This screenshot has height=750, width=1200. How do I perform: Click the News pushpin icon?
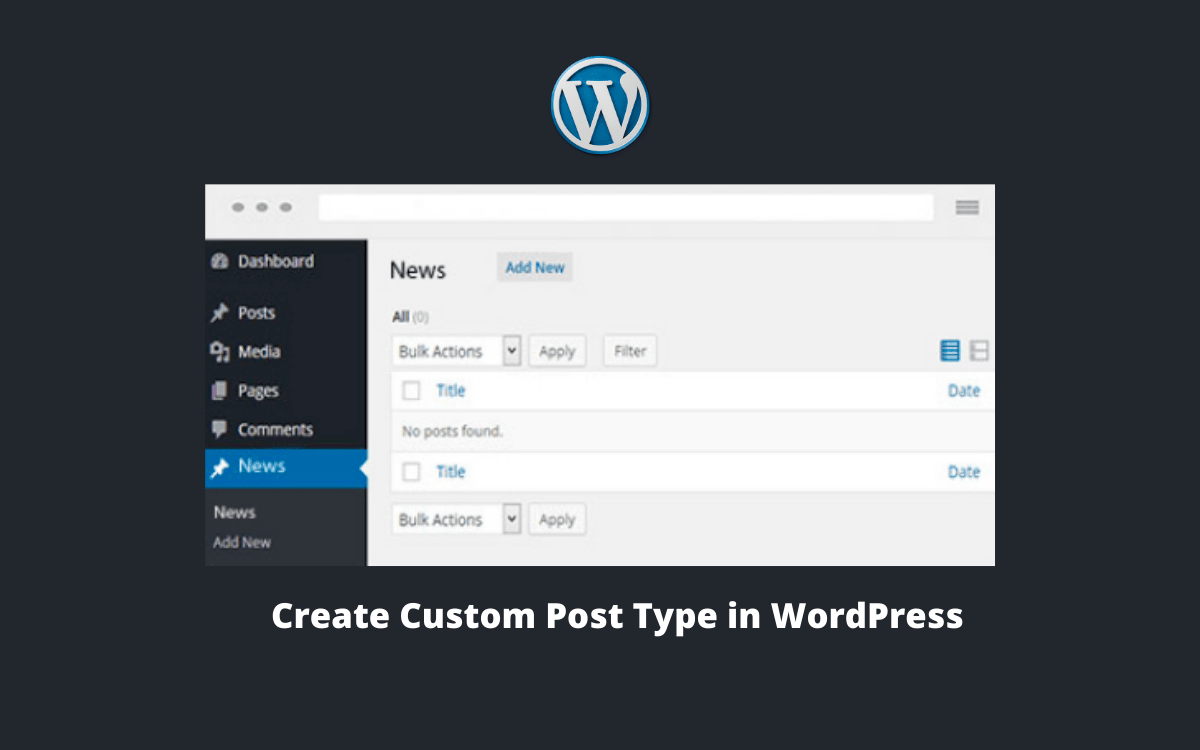(220, 467)
